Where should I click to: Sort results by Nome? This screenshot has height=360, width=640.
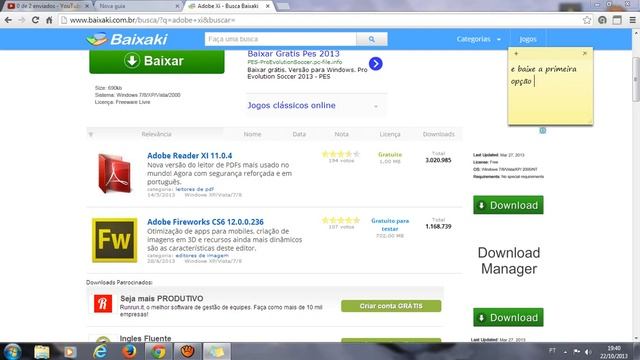[x=252, y=134]
